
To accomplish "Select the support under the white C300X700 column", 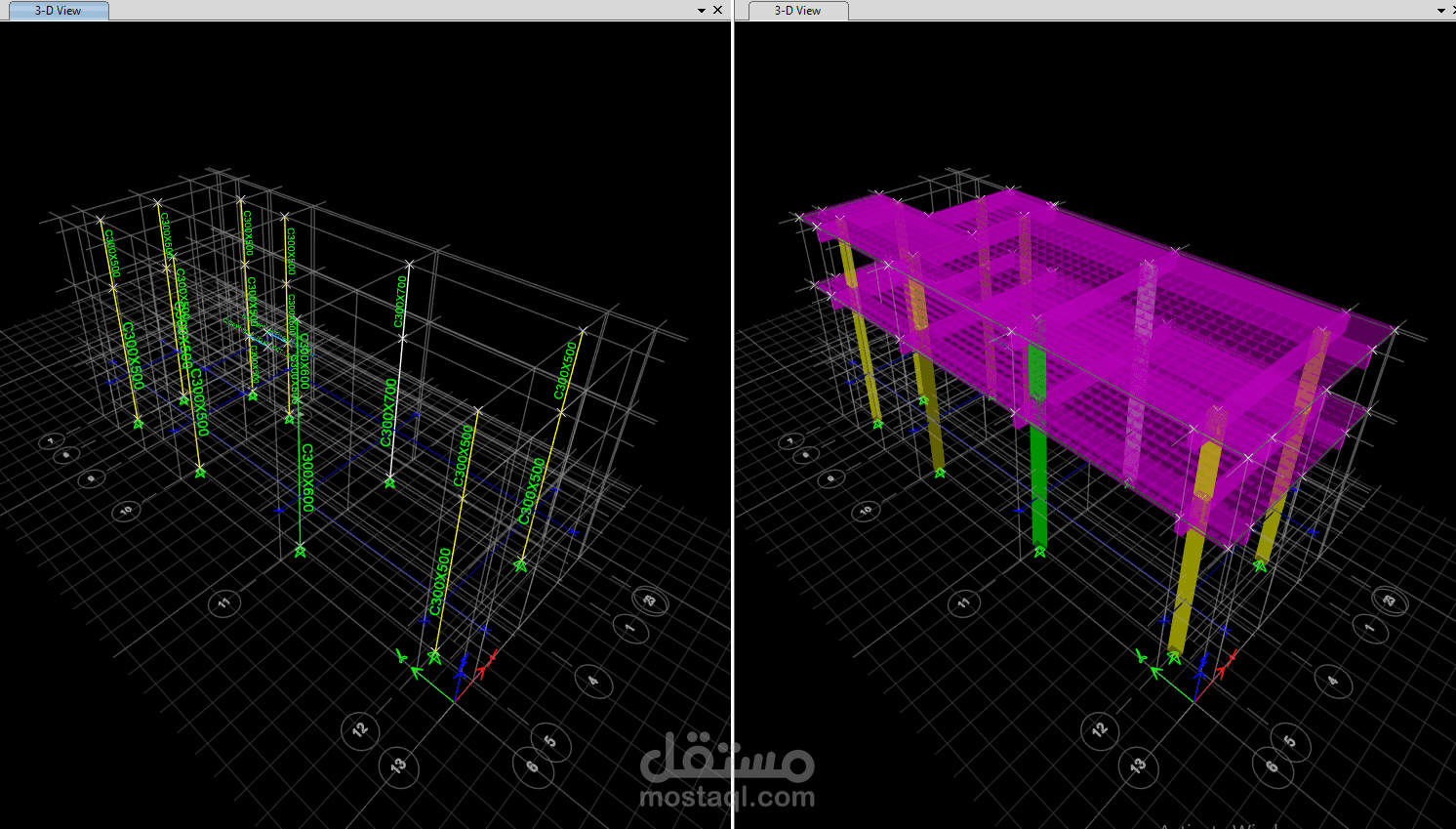I will click(x=389, y=482).
